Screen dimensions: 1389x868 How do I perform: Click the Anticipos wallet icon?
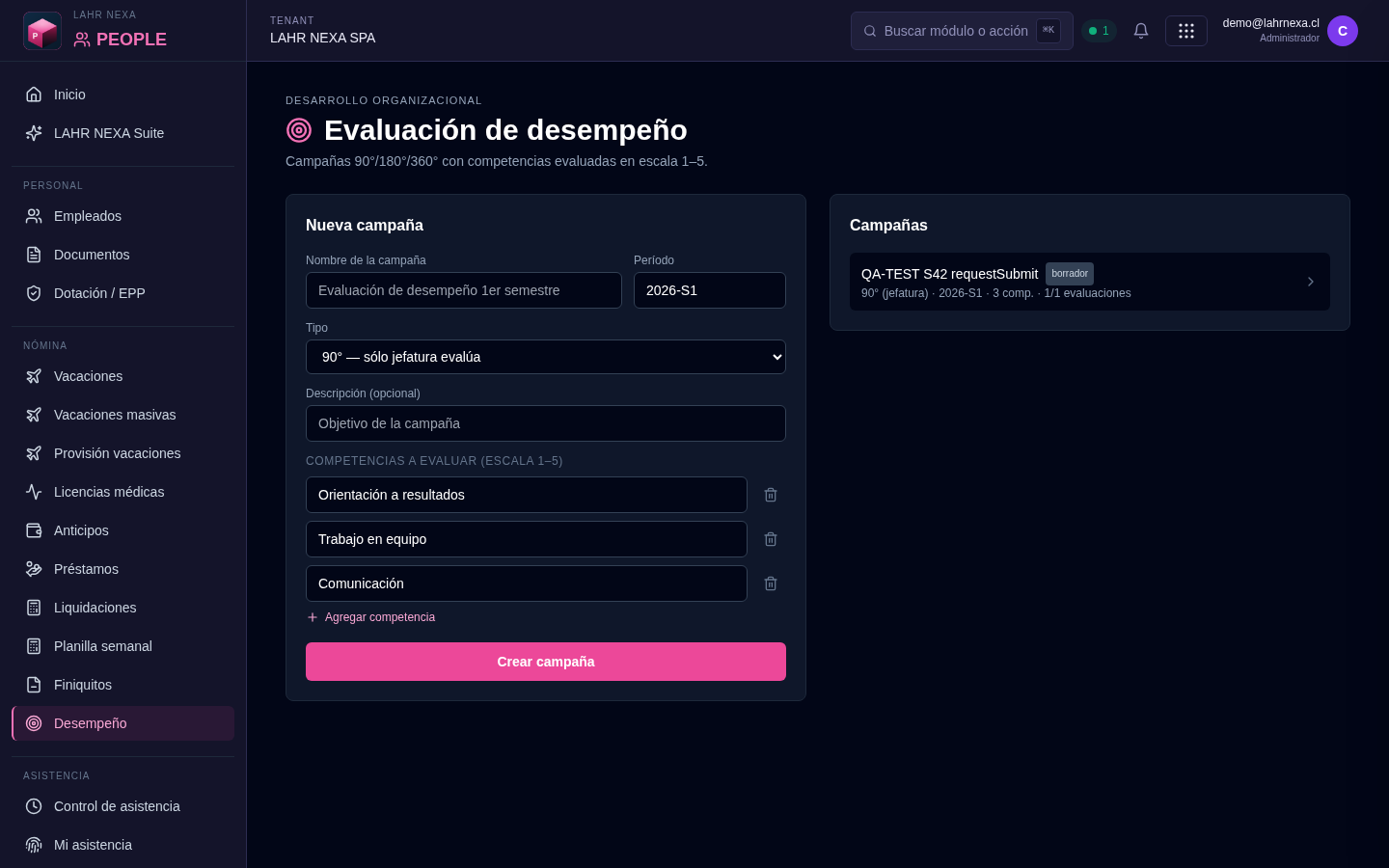pyautogui.click(x=34, y=530)
